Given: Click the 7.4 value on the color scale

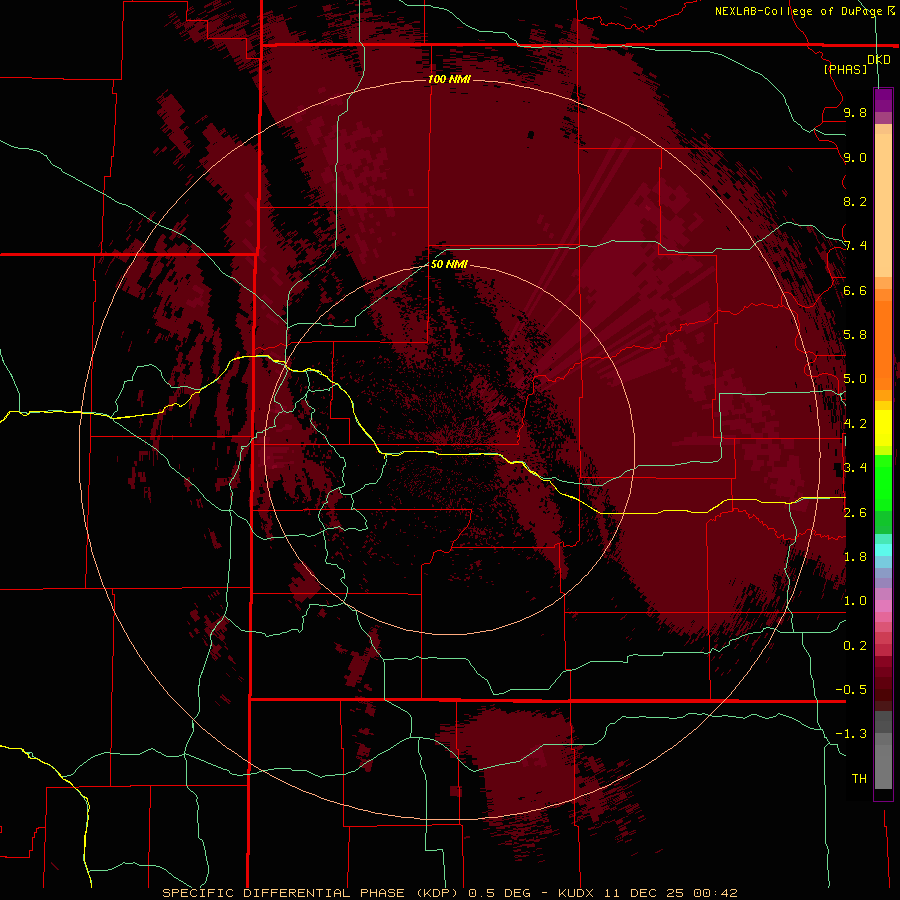Looking at the screenshot, I should coord(855,246).
